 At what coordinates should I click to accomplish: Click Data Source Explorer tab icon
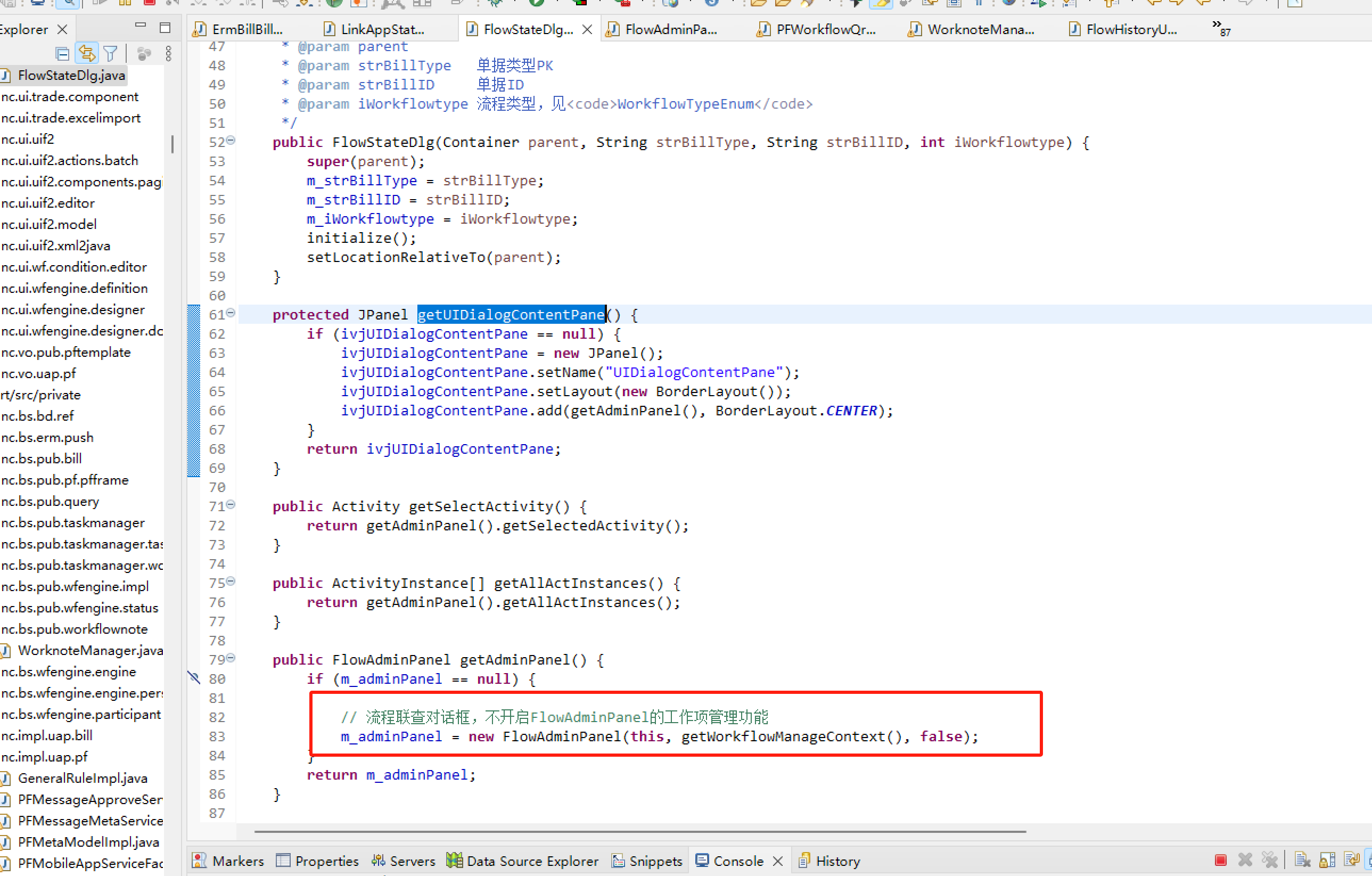pos(454,860)
